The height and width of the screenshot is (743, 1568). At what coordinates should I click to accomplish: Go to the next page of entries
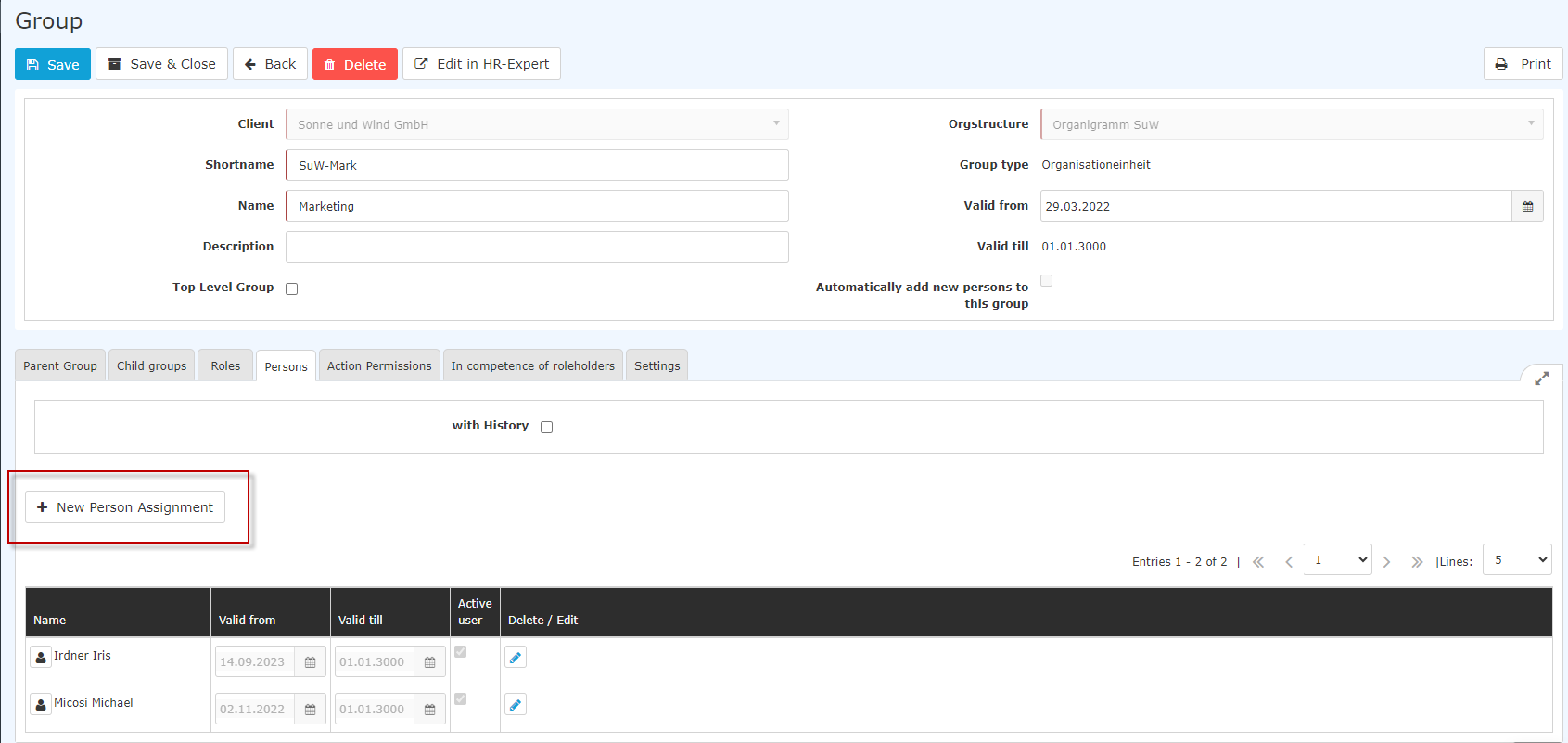click(x=1386, y=562)
